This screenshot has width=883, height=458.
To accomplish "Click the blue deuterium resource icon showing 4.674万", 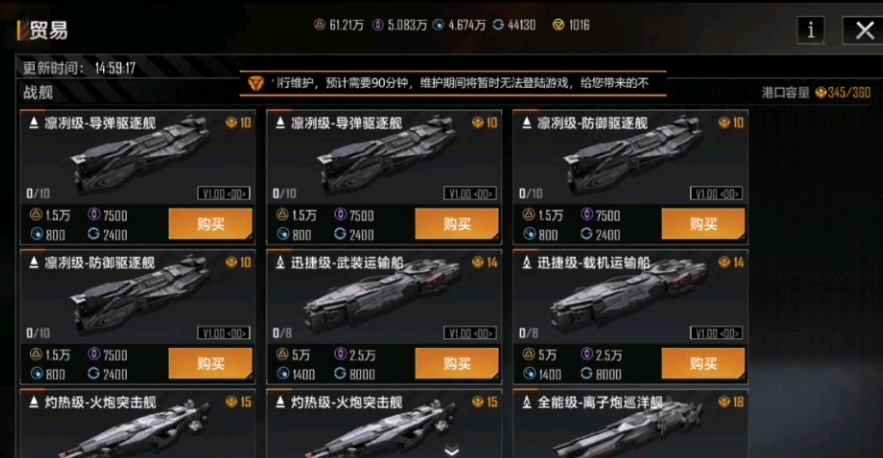I will [439, 25].
